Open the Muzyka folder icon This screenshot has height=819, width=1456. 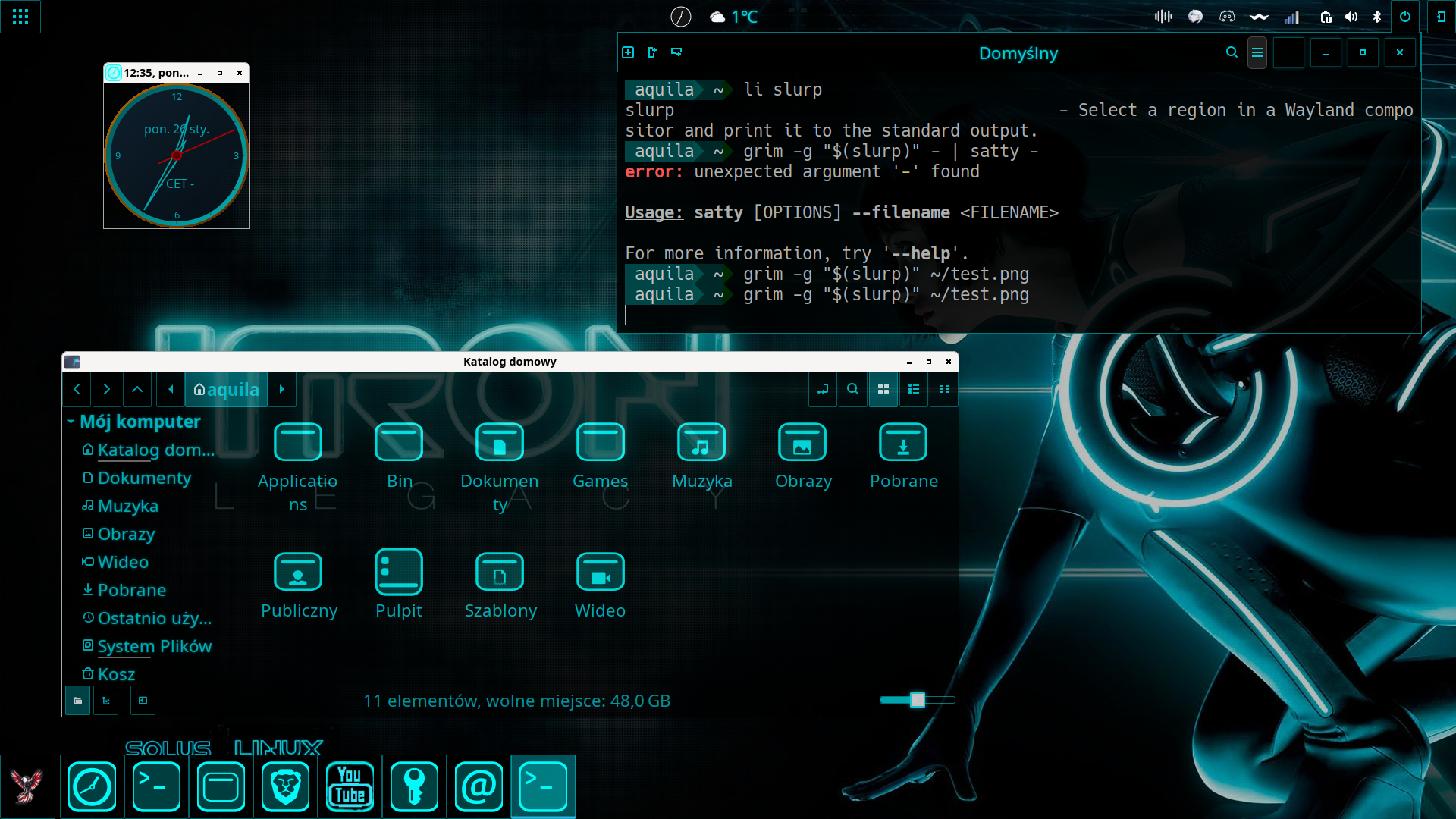[701, 442]
